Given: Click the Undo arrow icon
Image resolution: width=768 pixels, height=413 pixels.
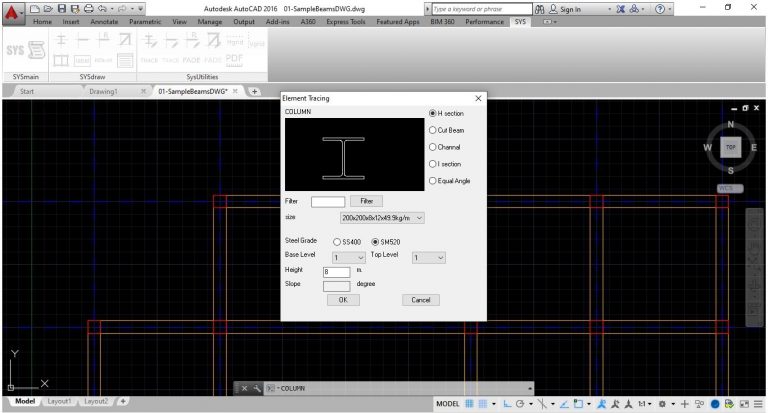Looking at the screenshot, I should point(102,8).
